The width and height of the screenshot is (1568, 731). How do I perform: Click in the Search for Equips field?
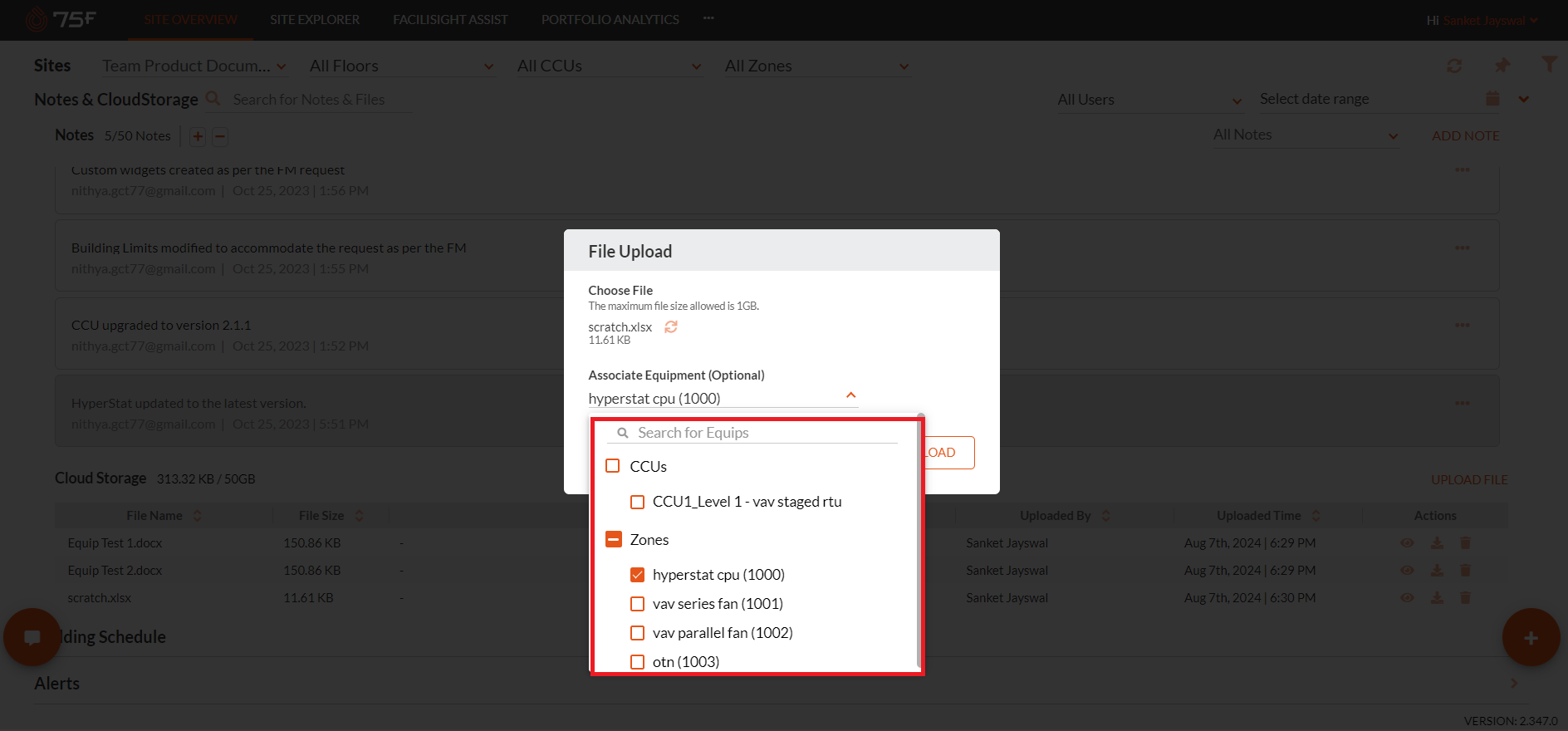coord(752,433)
